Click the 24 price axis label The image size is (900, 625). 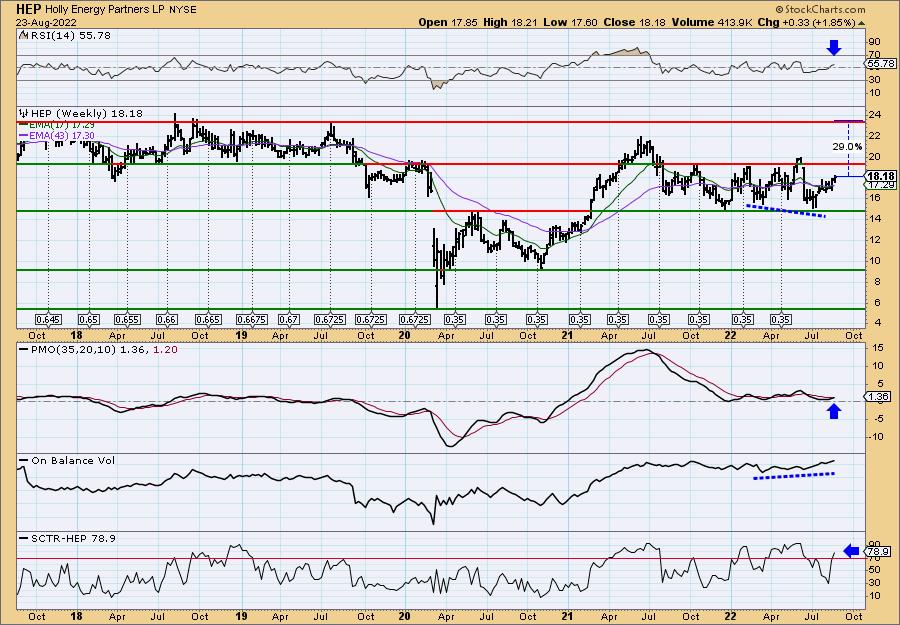tap(875, 114)
